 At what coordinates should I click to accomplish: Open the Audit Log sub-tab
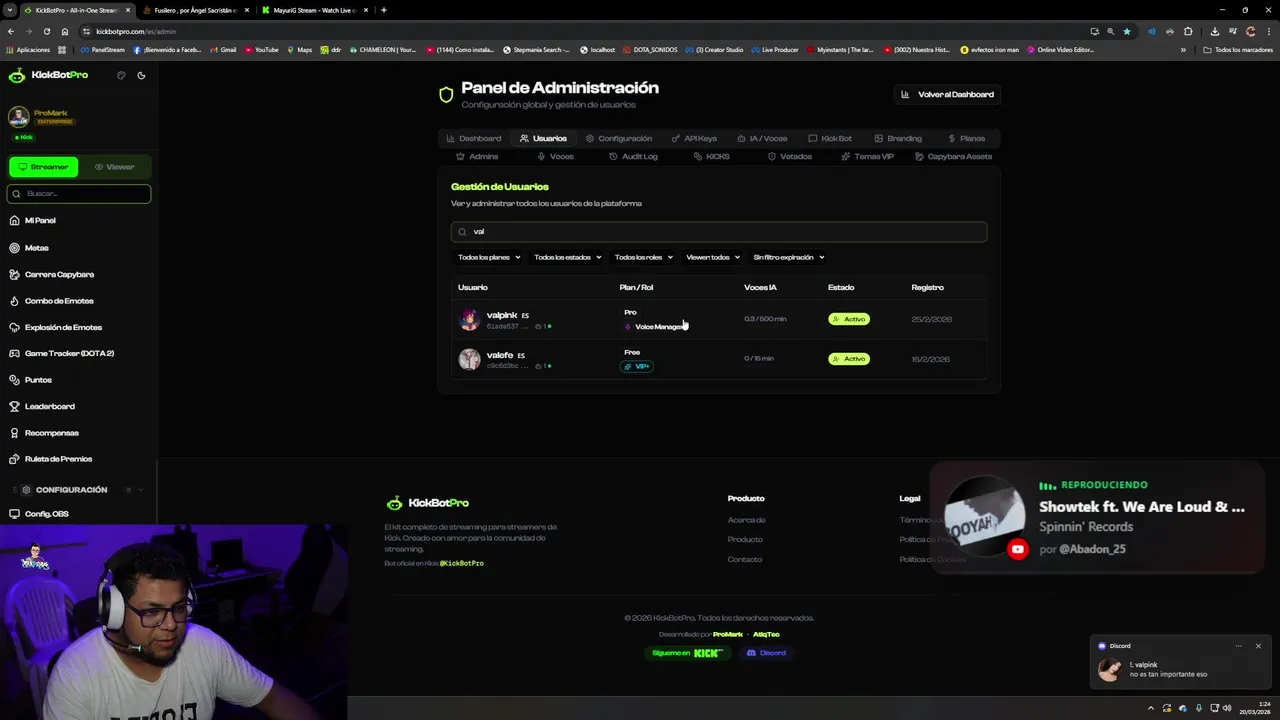click(633, 156)
